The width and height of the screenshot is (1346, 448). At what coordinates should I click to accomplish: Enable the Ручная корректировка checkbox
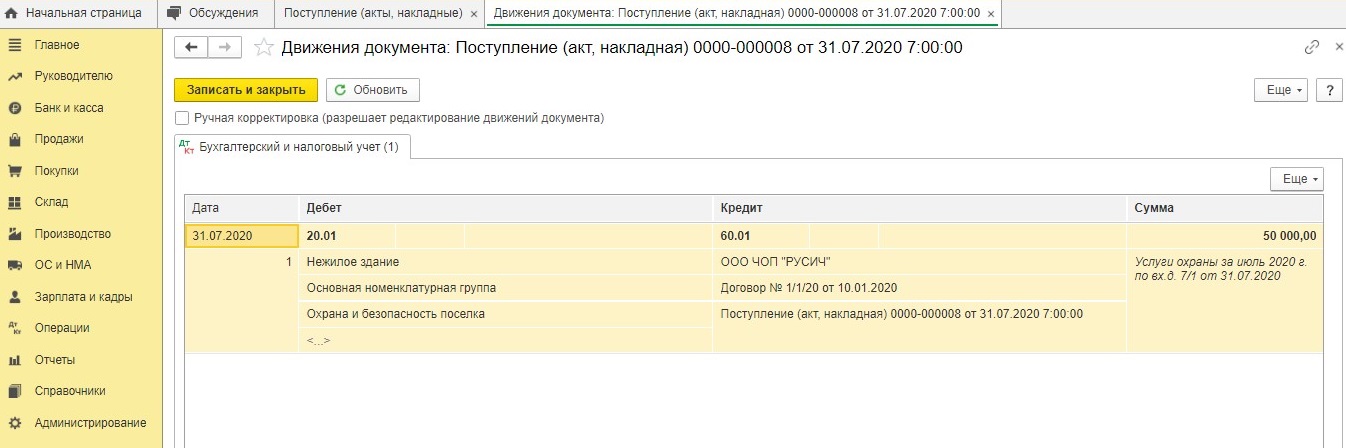(182, 118)
